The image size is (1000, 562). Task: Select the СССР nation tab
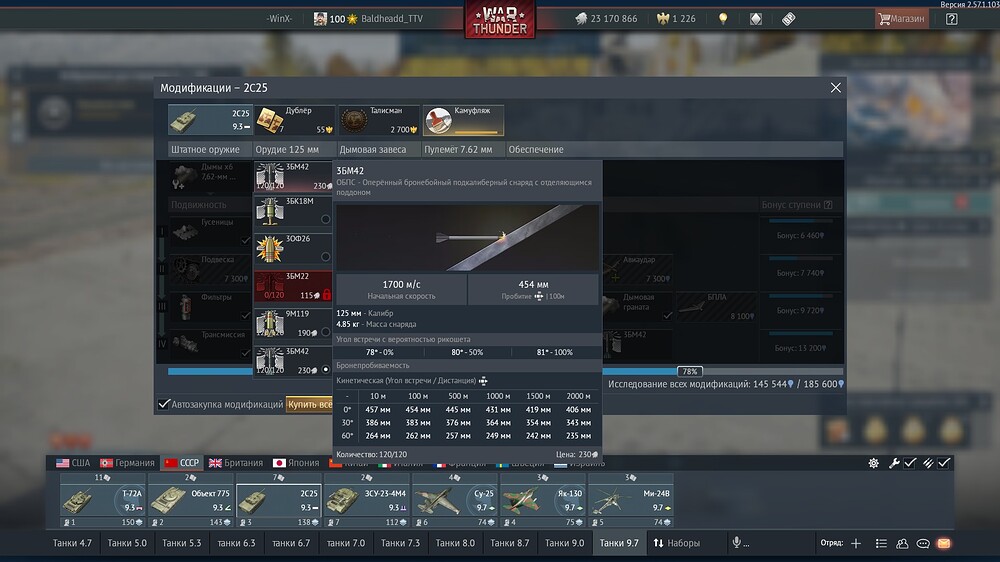click(x=182, y=462)
